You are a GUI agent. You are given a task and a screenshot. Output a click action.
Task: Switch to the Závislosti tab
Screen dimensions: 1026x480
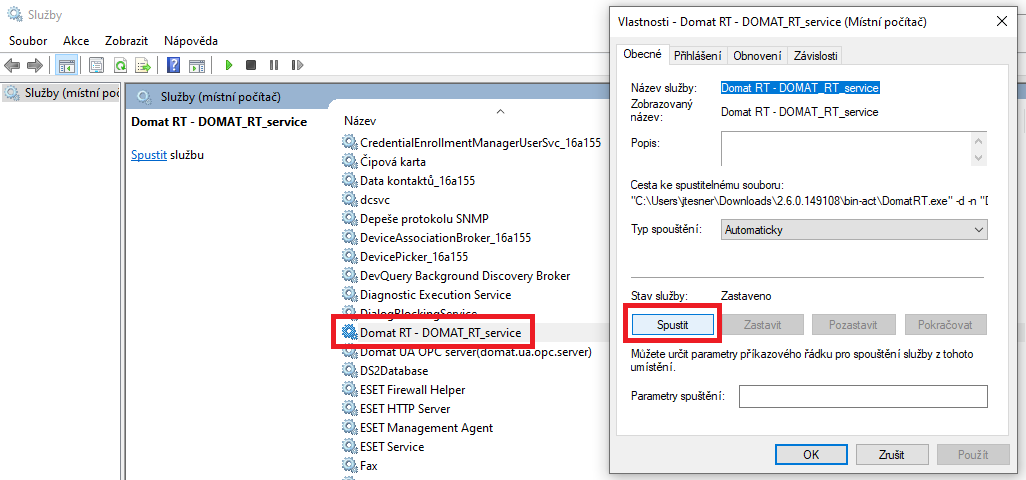tap(815, 56)
